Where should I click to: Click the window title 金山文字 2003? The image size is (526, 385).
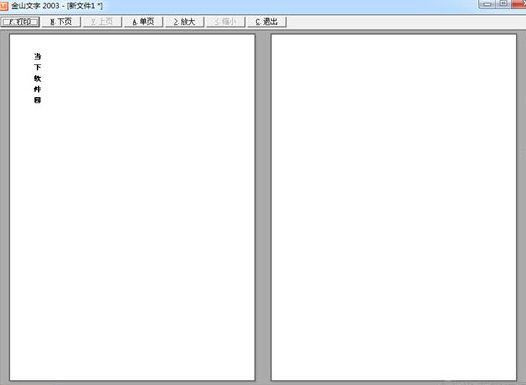pyautogui.click(x=35, y=6)
